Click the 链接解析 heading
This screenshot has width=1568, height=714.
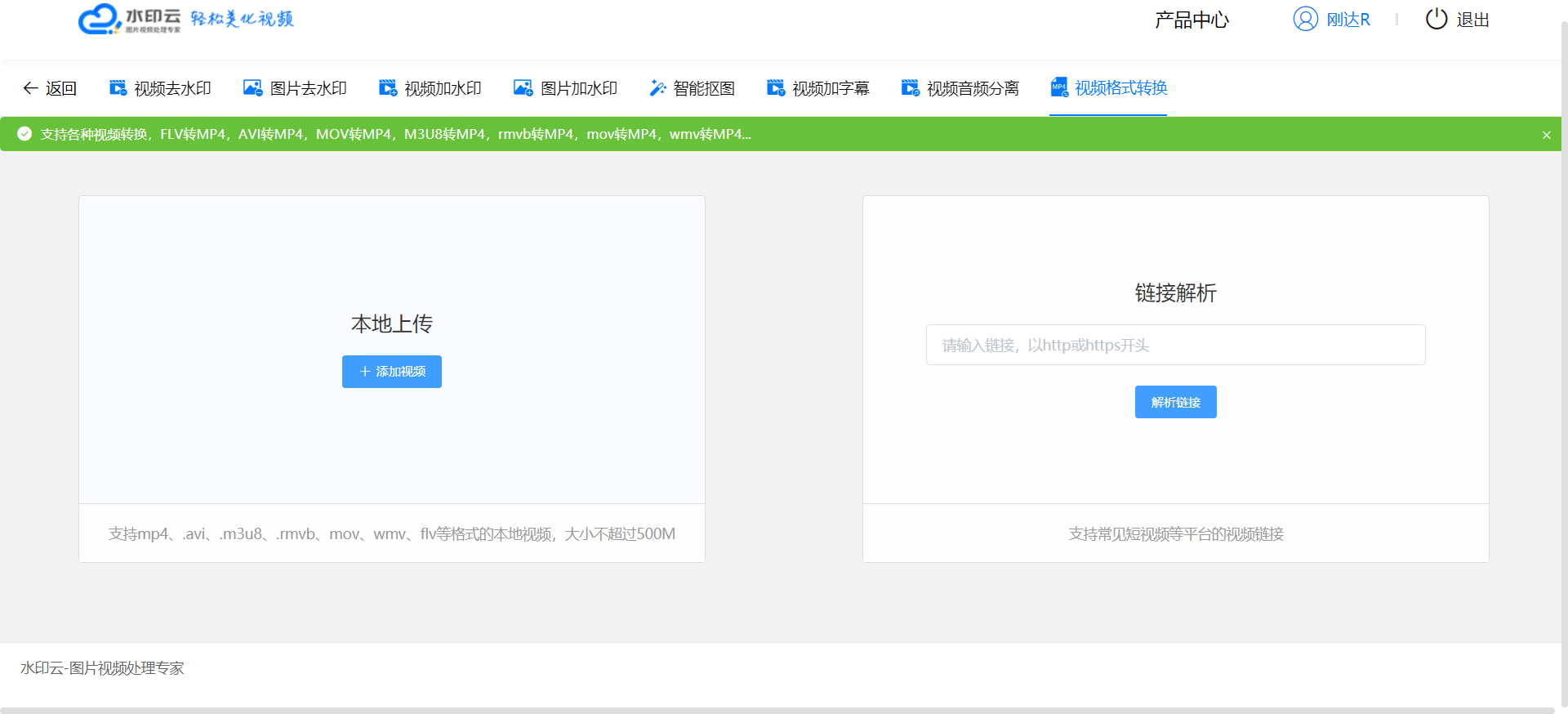coord(1176,293)
